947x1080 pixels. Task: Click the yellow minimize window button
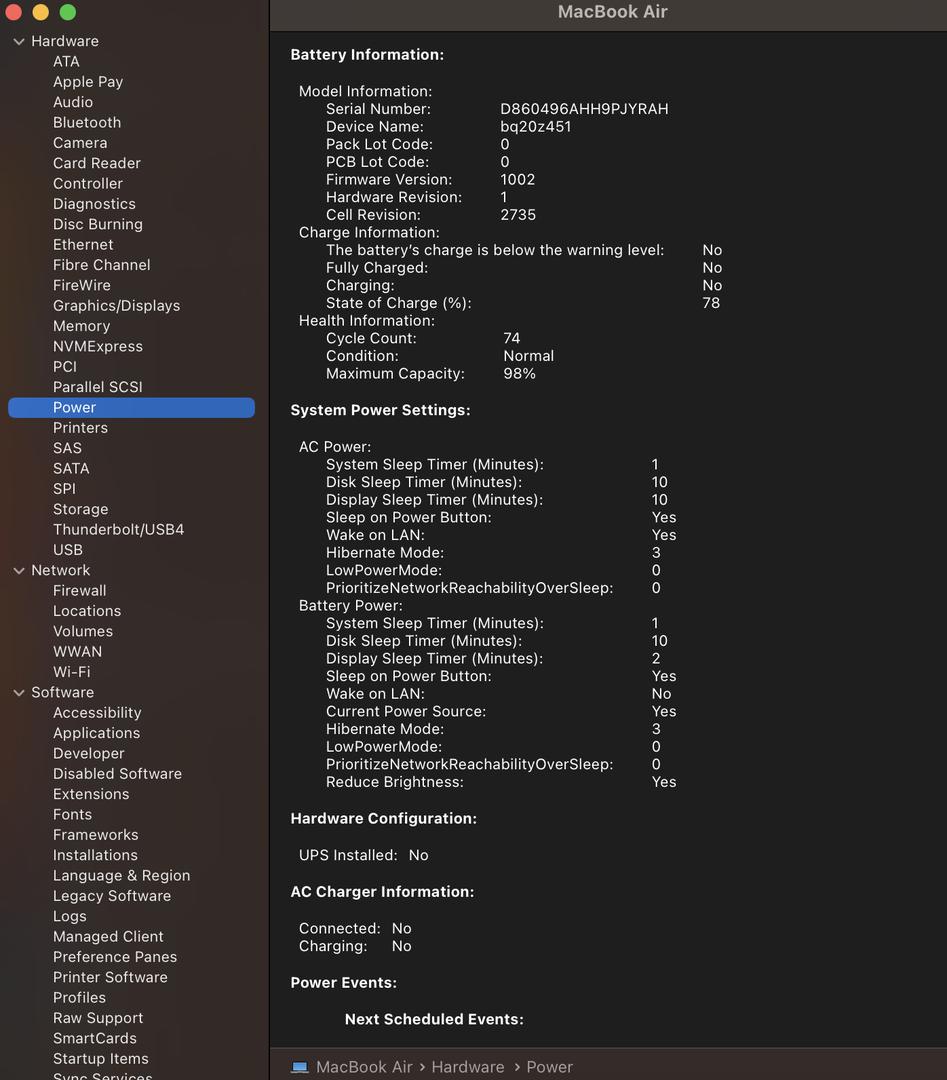(41, 12)
